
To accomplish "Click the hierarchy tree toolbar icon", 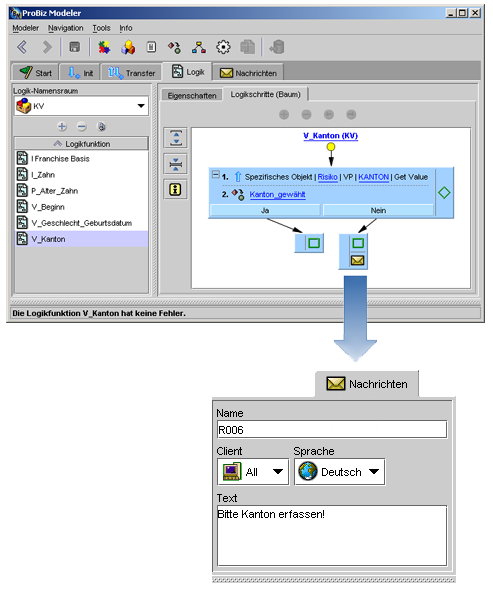I will tap(199, 47).
